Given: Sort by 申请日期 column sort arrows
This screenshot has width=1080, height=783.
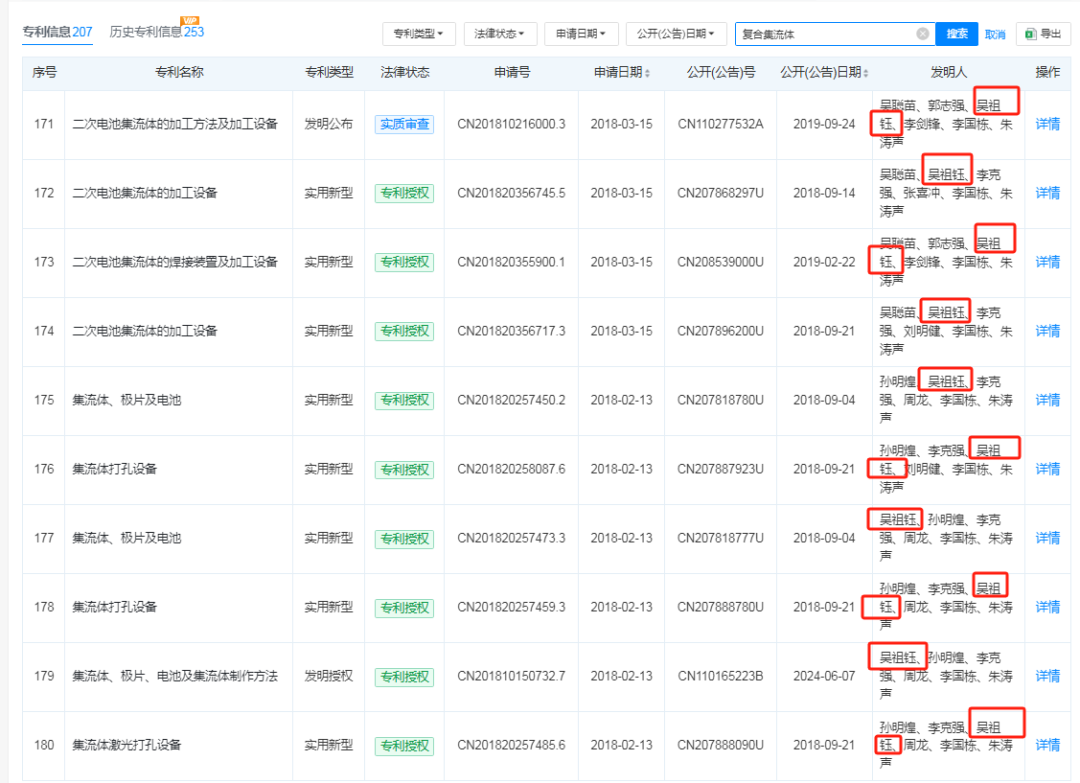Looking at the screenshot, I should (x=647, y=73).
